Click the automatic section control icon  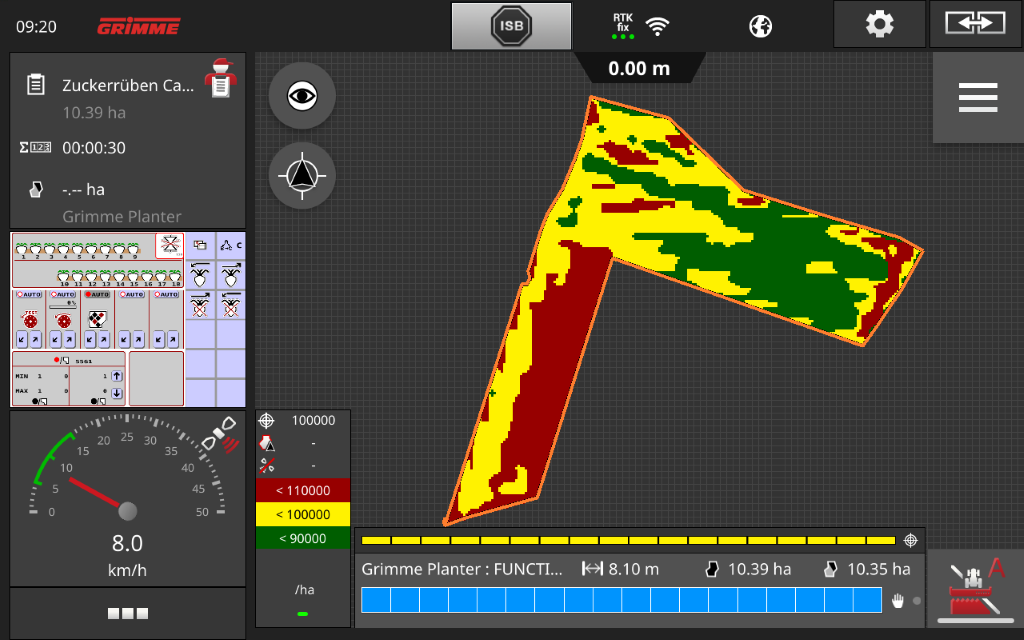tap(975, 591)
